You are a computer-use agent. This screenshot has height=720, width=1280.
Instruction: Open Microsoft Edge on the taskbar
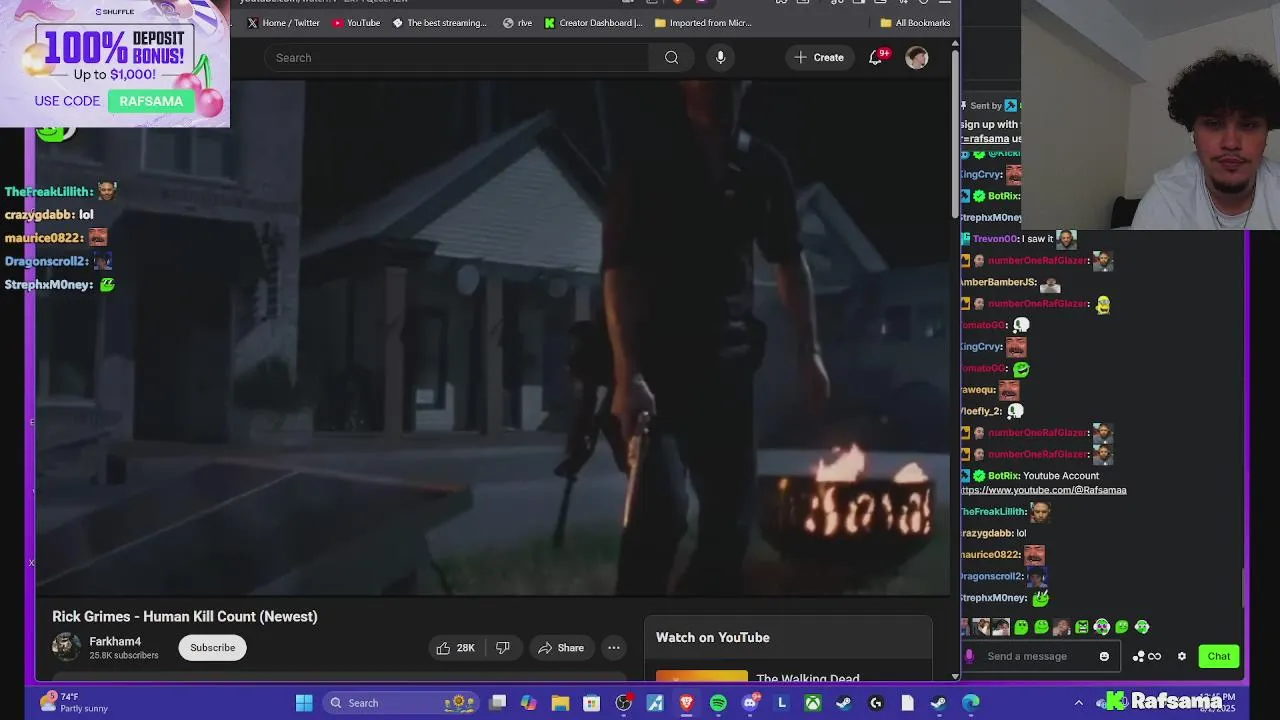(970, 703)
